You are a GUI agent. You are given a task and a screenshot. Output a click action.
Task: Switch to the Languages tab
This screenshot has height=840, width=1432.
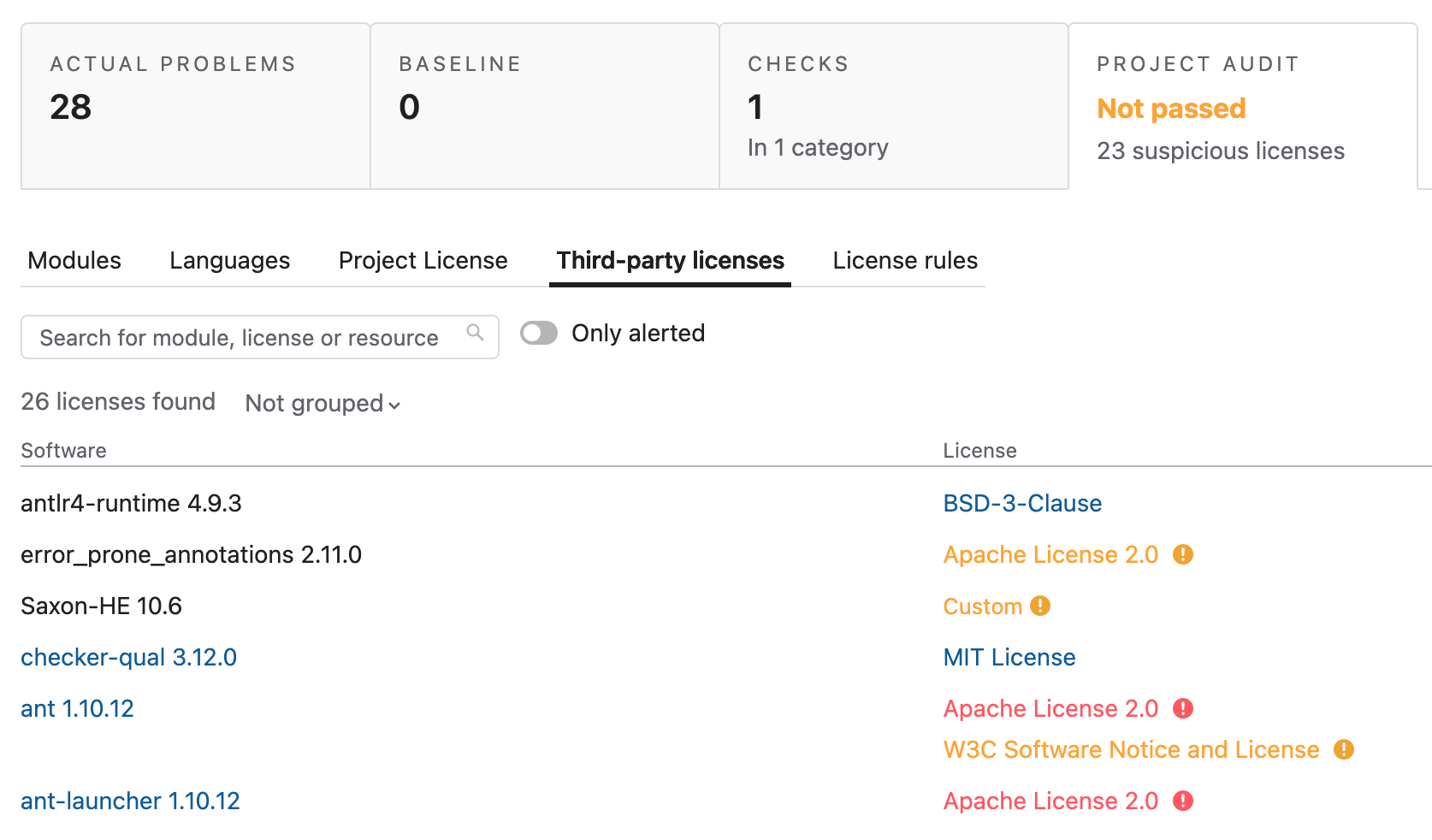229,260
